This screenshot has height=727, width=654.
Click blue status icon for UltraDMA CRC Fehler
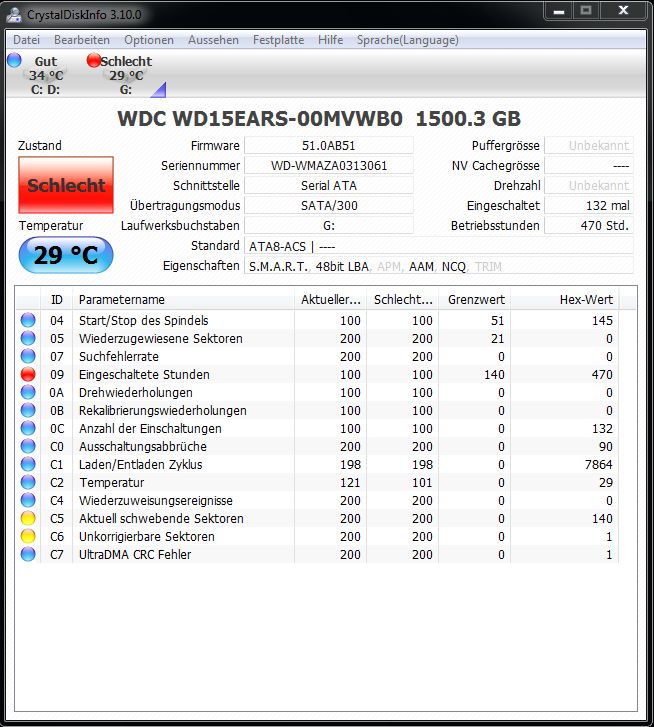28,554
